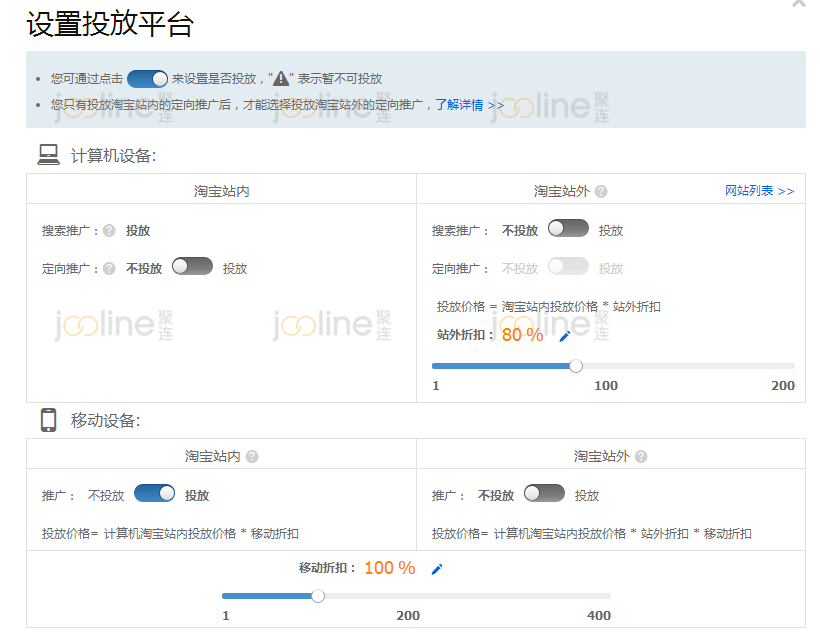Screen dimensions: 820x640
Task: Click the warning triangle icon in tips
Action: pos(281,78)
